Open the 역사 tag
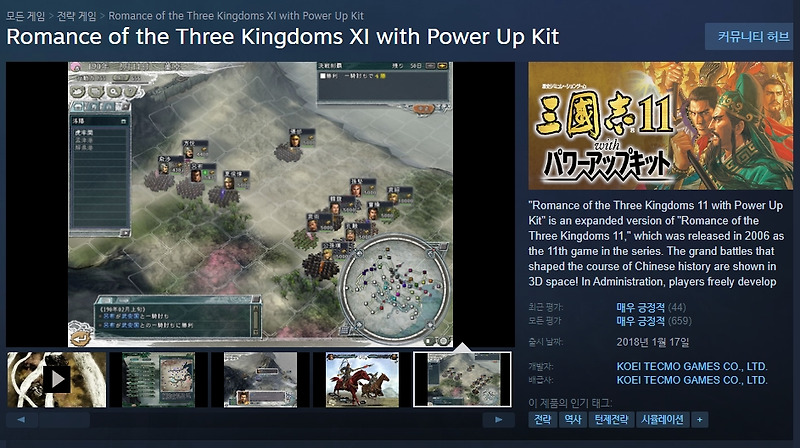The height and width of the screenshot is (448, 800). 573,419
